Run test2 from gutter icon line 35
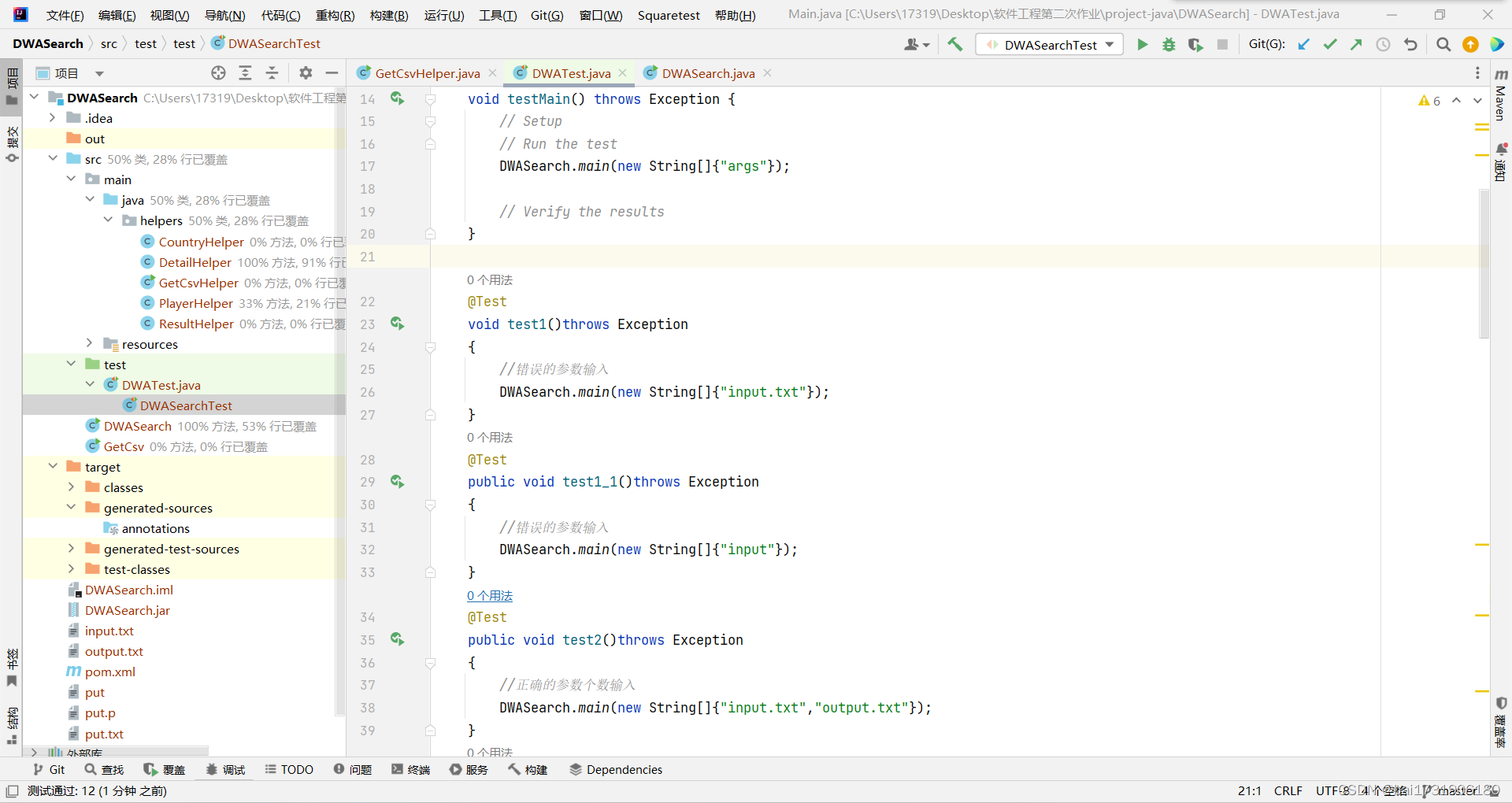Screen dimensions: 1512x803 397,639
